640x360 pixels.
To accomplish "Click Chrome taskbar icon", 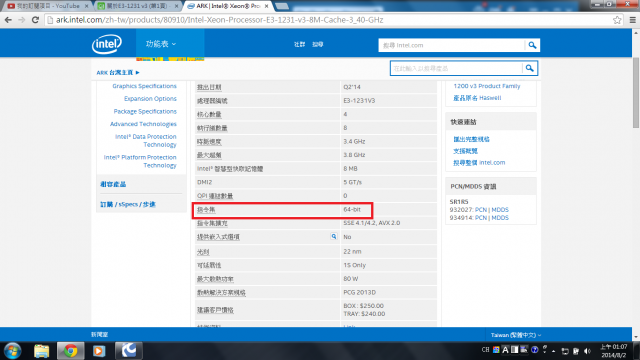I will pos(70,351).
